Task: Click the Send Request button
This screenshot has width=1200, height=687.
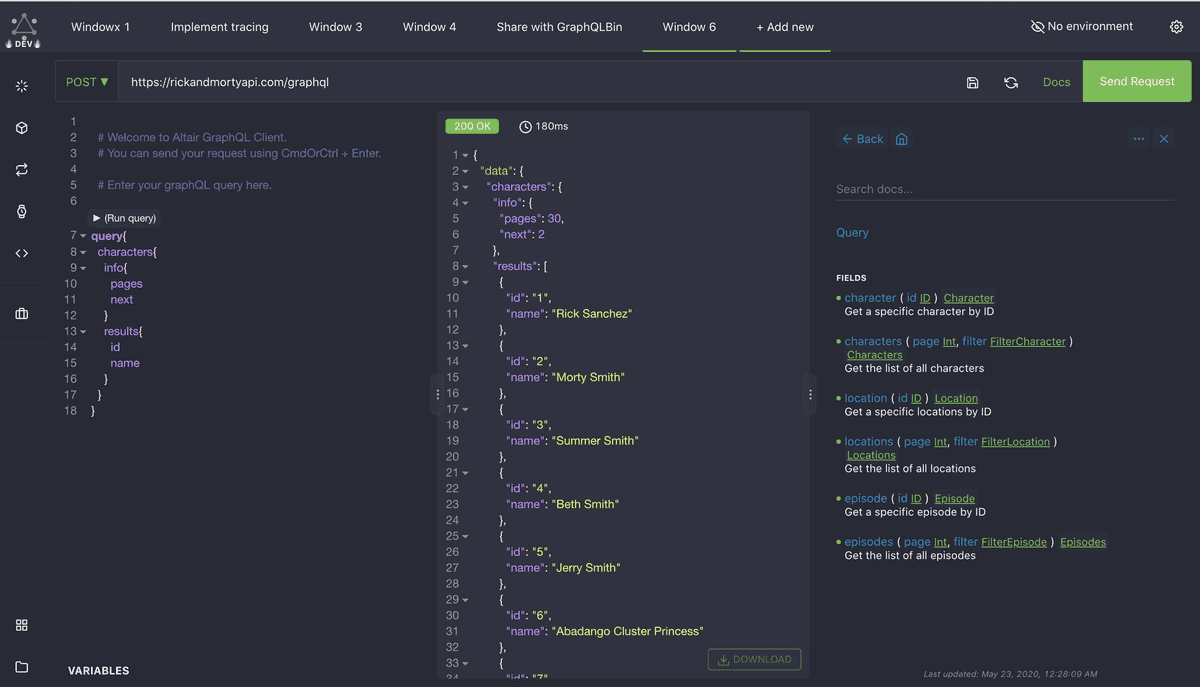Action: click(1136, 81)
